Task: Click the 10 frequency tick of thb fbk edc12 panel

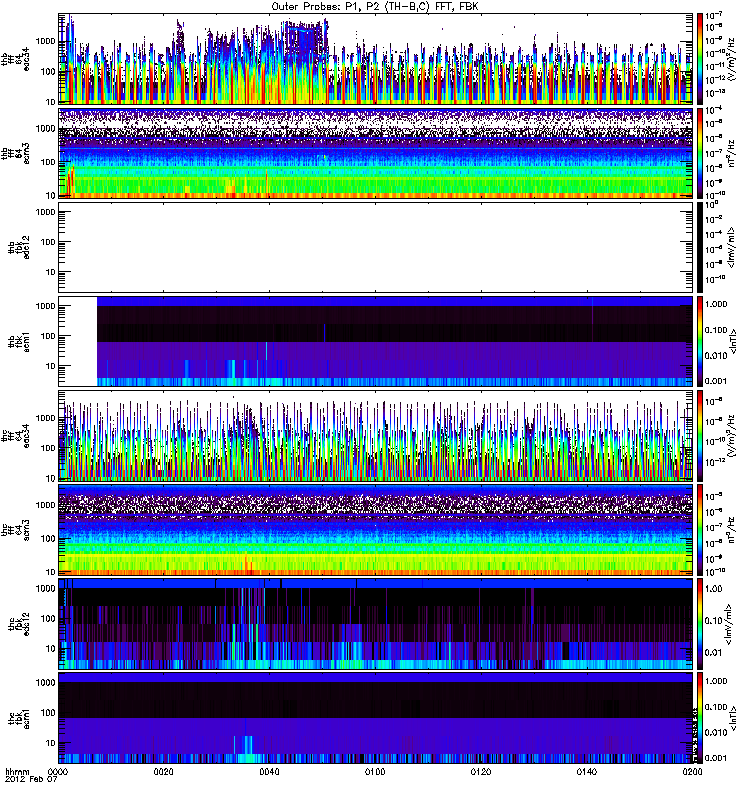Action: pos(50,272)
